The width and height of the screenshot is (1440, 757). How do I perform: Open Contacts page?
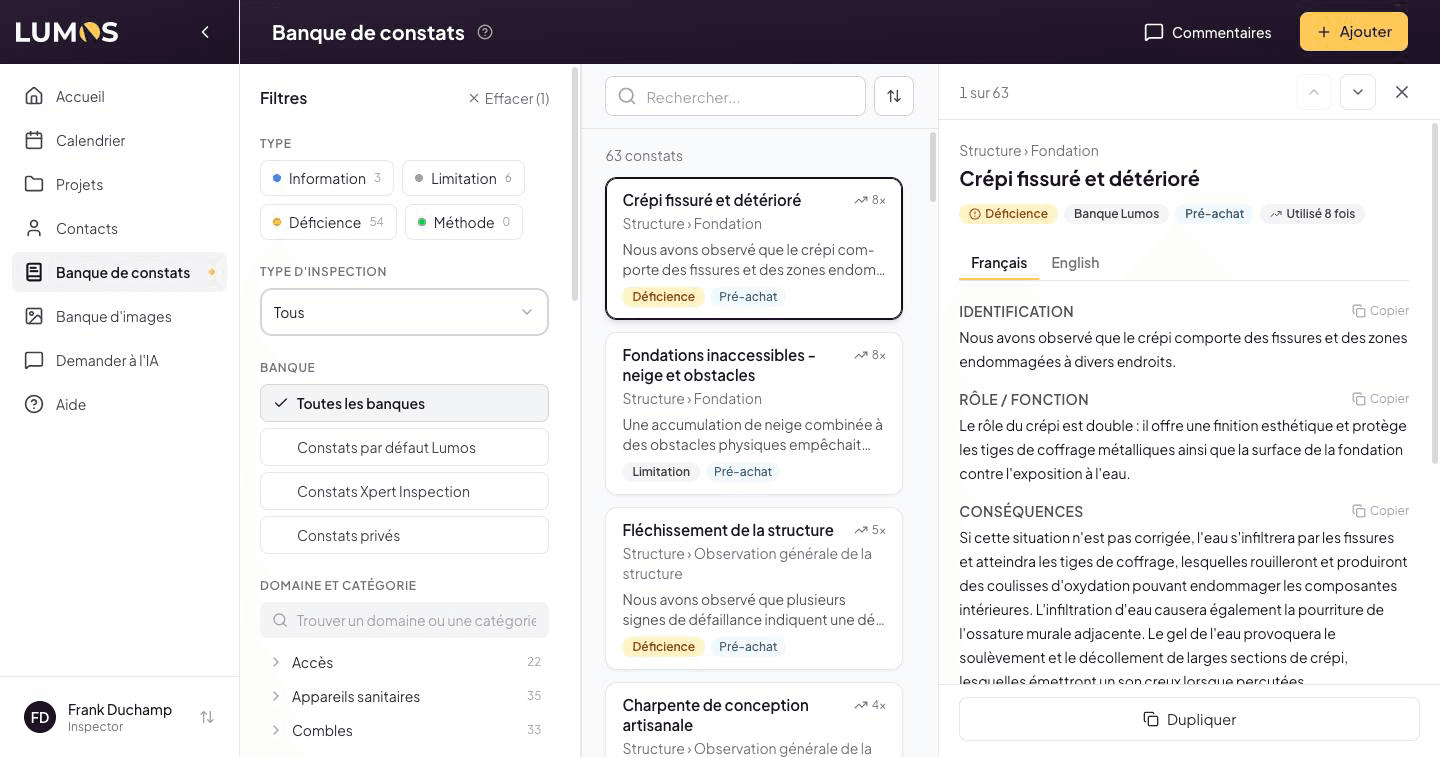[x=119, y=228]
